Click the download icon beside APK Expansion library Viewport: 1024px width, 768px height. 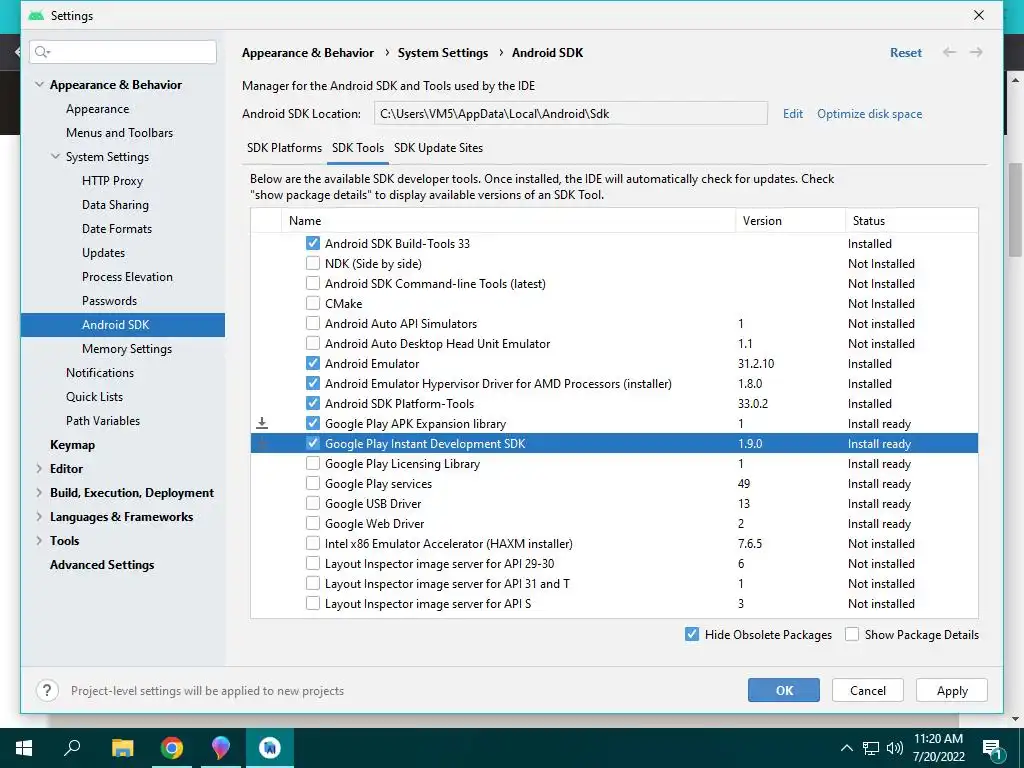262,423
